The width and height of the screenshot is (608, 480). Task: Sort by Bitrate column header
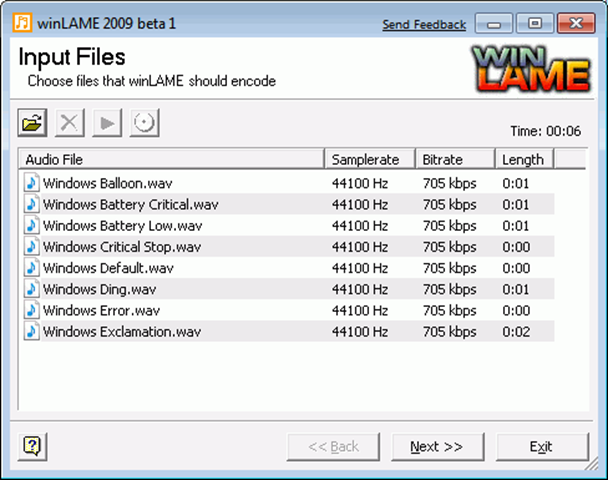click(454, 159)
